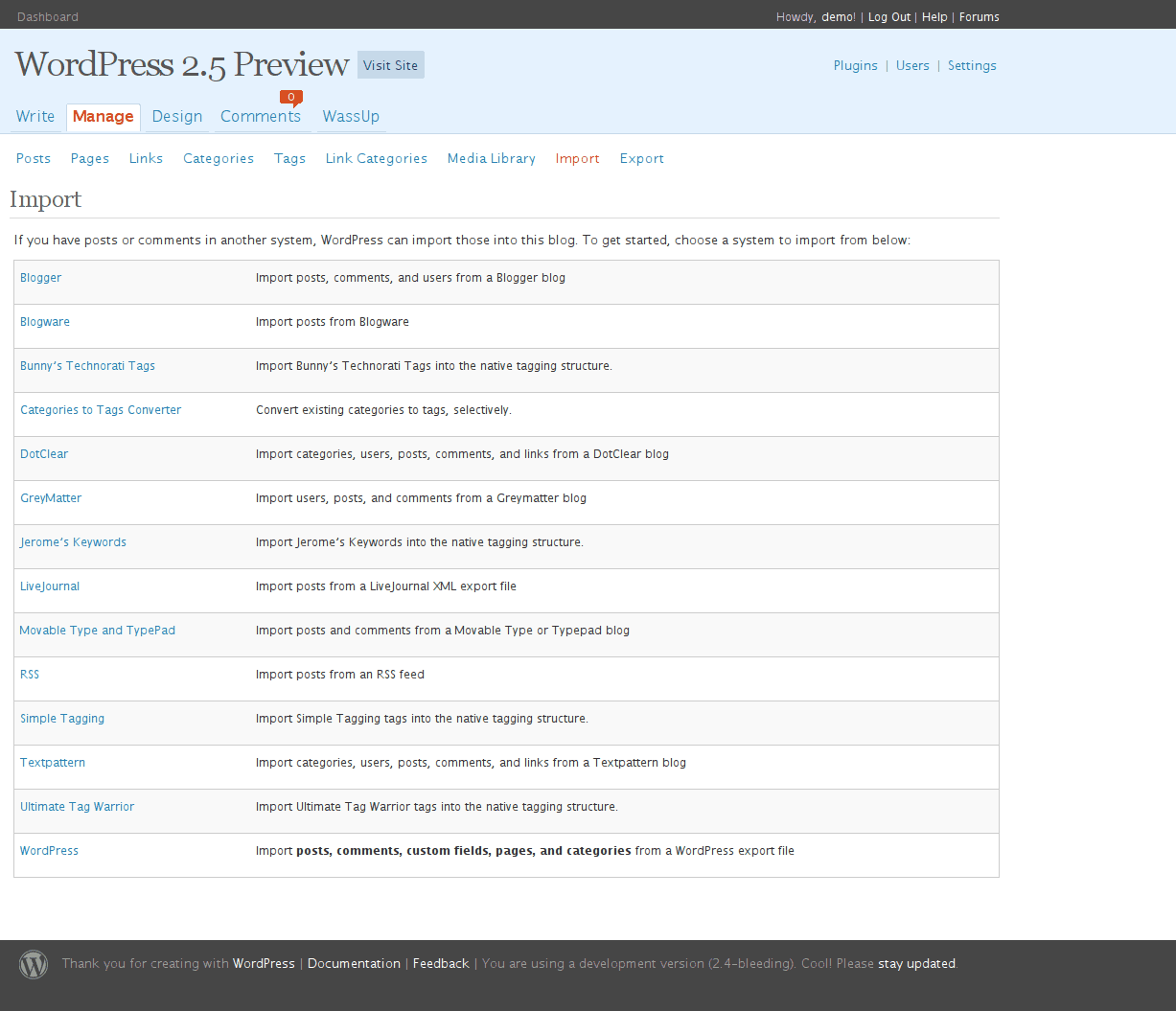Open the Posts submenu
The width and height of the screenshot is (1176, 1011).
pos(34,158)
